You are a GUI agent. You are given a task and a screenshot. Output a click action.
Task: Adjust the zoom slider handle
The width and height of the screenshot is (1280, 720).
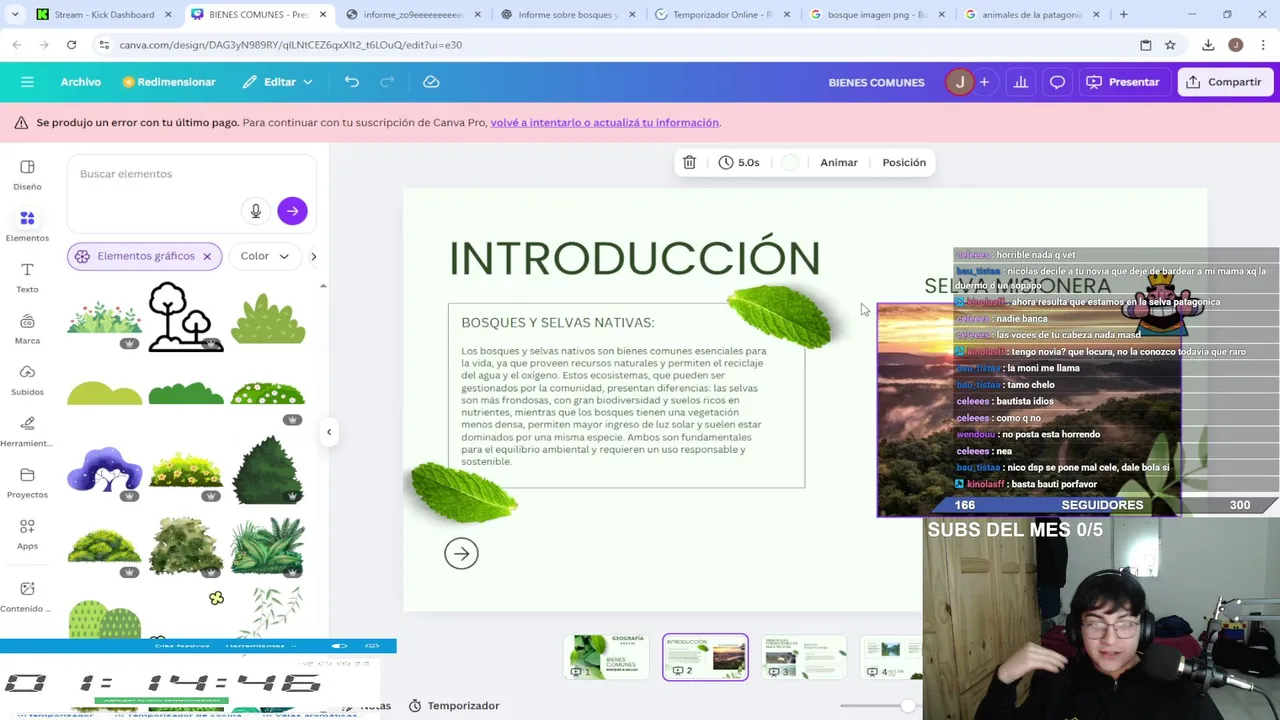(x=907, y=706)
